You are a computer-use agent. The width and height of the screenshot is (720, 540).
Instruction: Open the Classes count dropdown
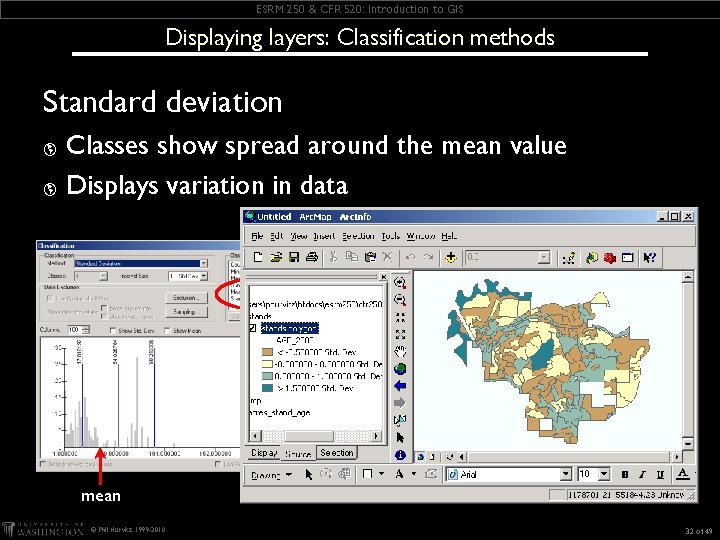coord(103,276)
